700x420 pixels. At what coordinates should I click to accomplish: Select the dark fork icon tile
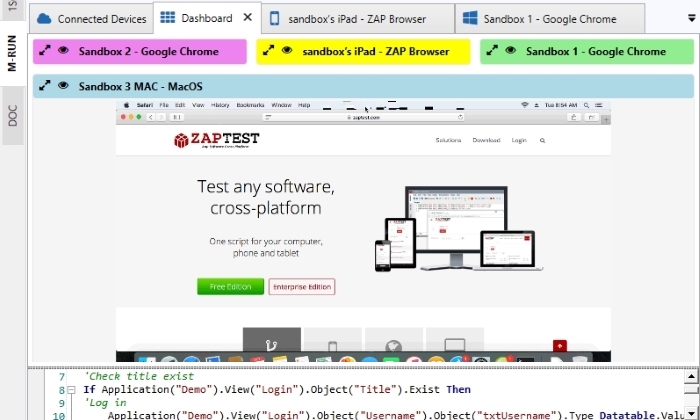pos(271,341)
